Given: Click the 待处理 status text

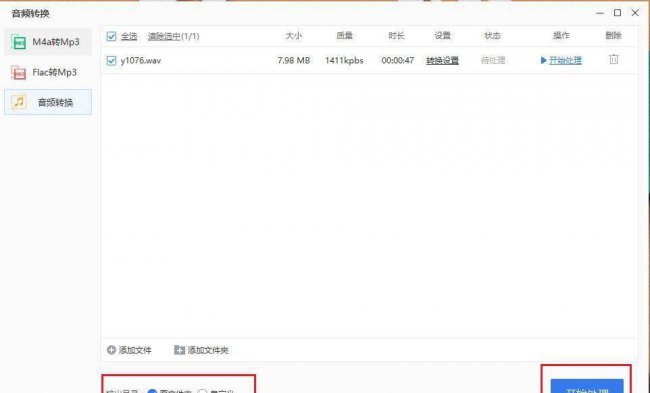Looking at the screenshot, I should click(x=493, y=61).
